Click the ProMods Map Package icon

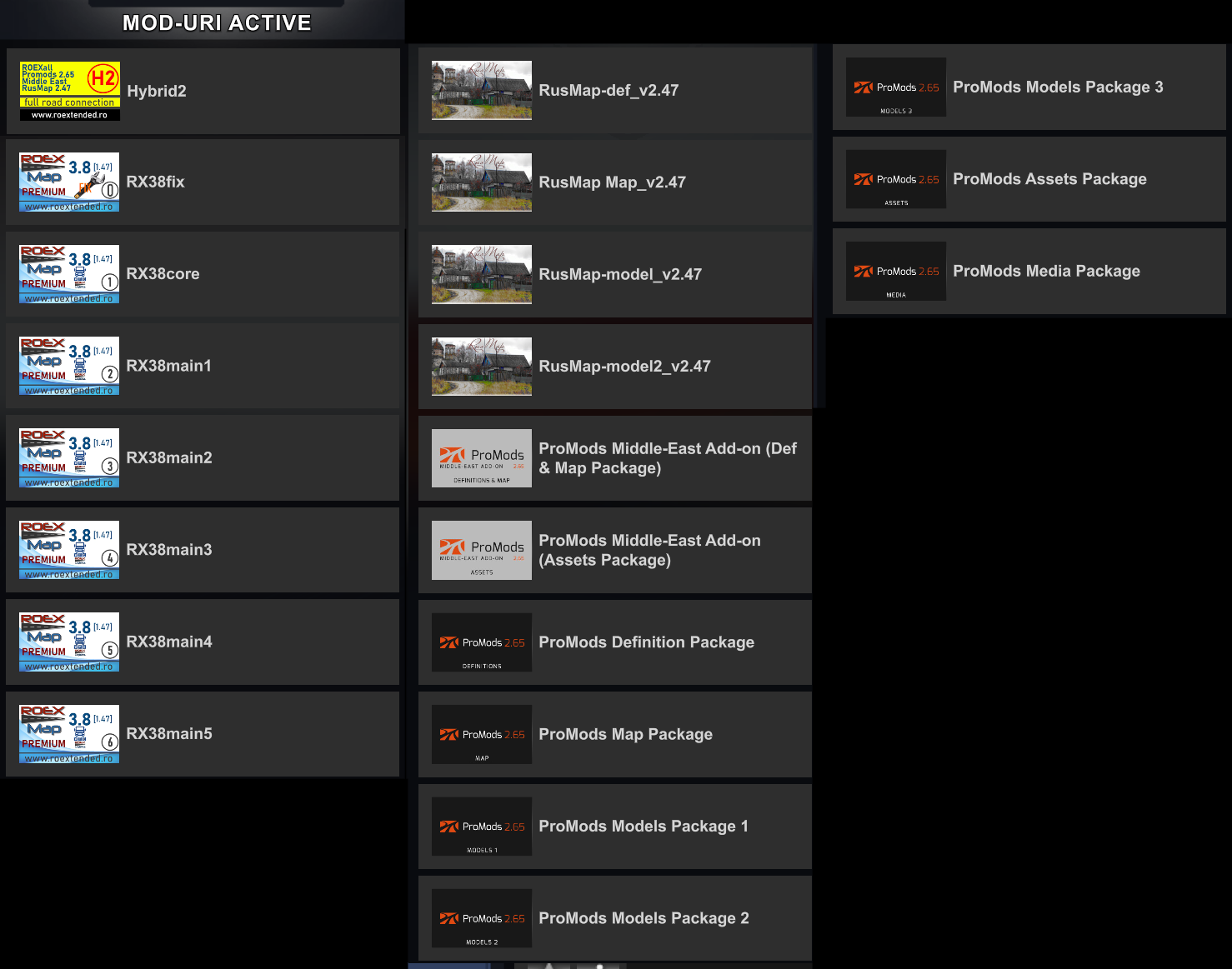point(482,734)
